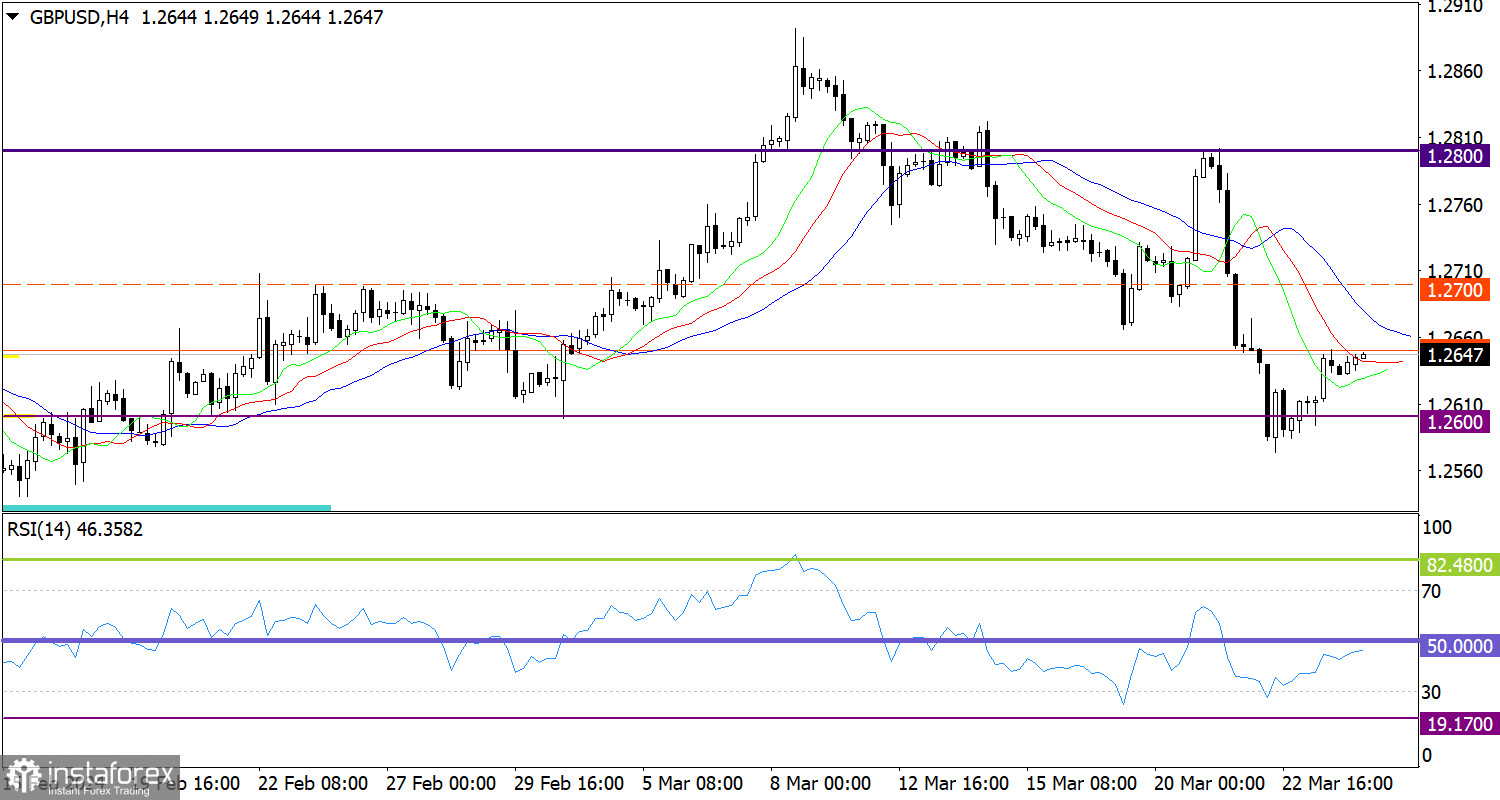Click the RSI 70 axis value
Screen dimensions: 1500x800
click(x=1432, y=591)
